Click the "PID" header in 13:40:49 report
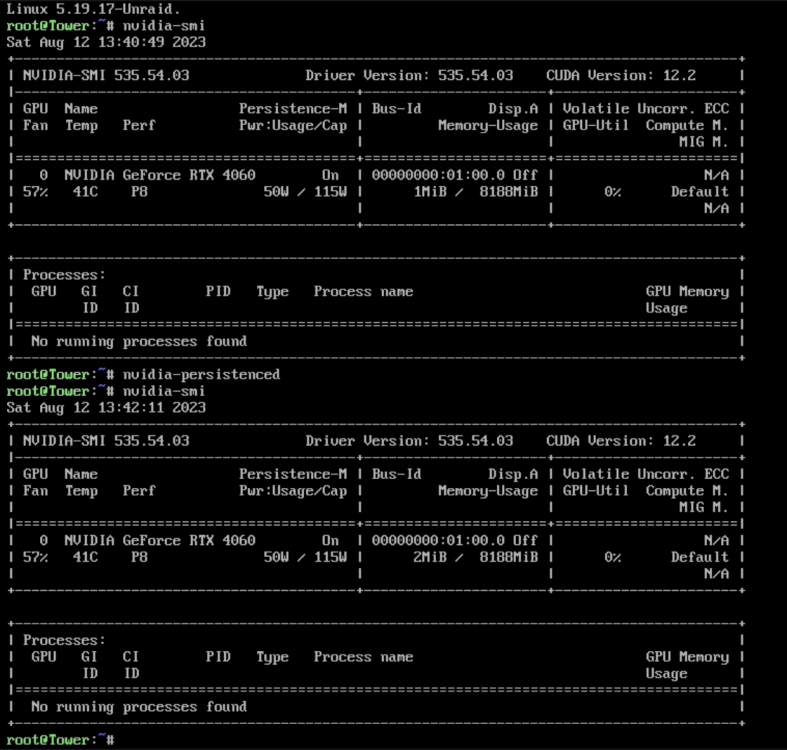787x750 pixels. (218, 292)
